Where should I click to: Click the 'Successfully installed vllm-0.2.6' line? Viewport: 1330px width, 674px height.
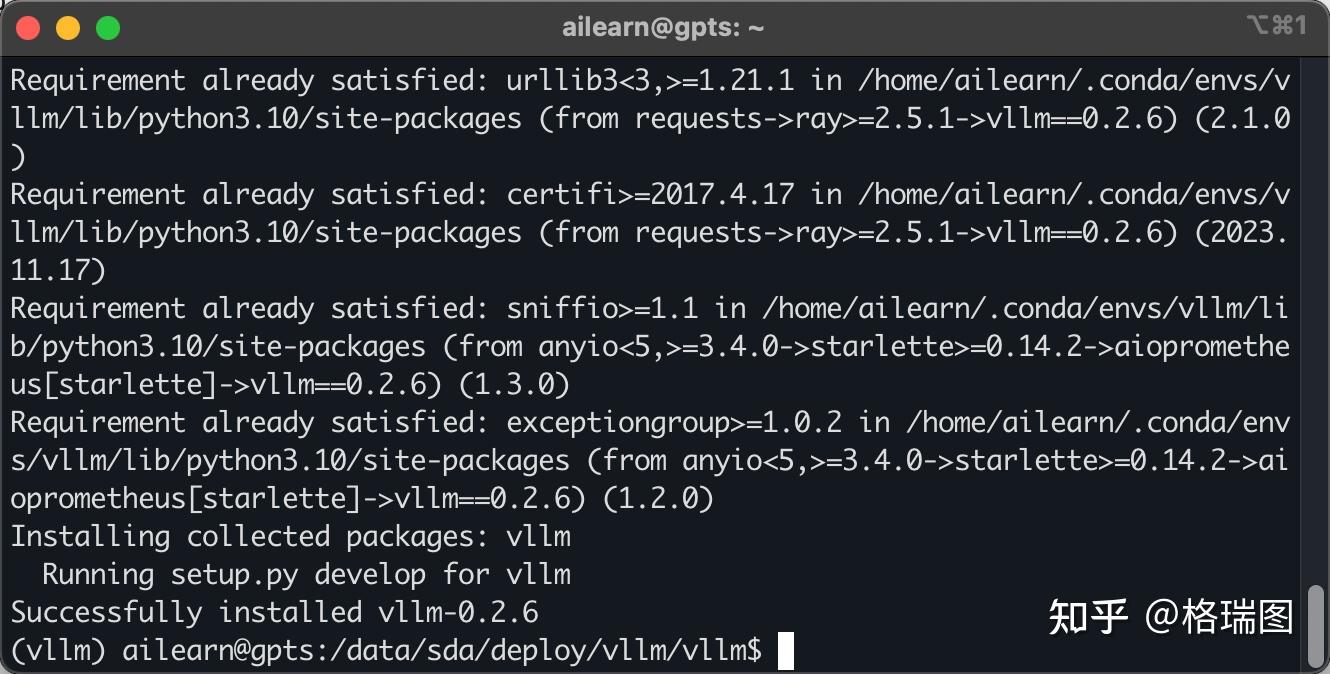274,612
